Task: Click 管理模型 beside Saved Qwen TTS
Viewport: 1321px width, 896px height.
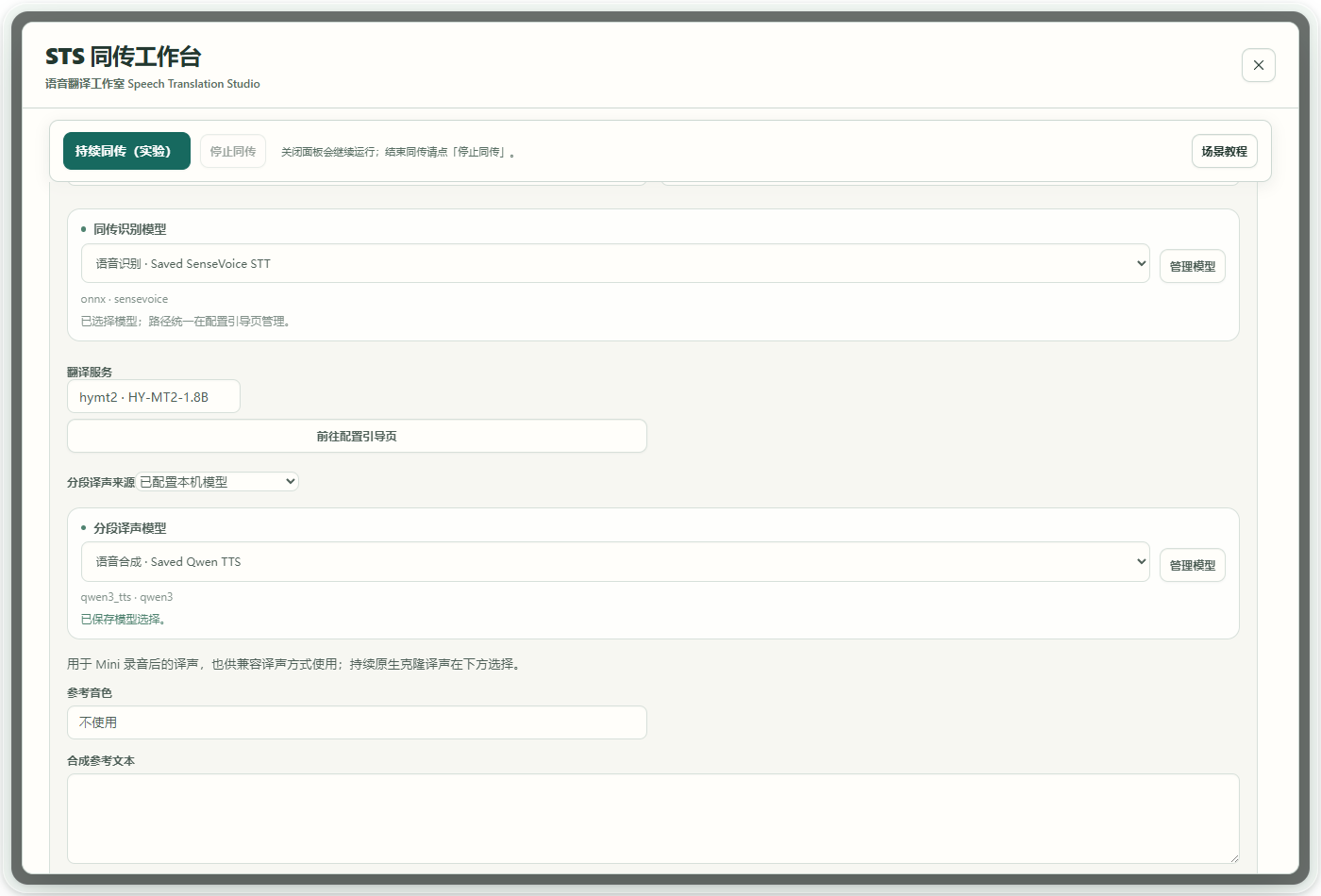Action: tap(1193, 565)
